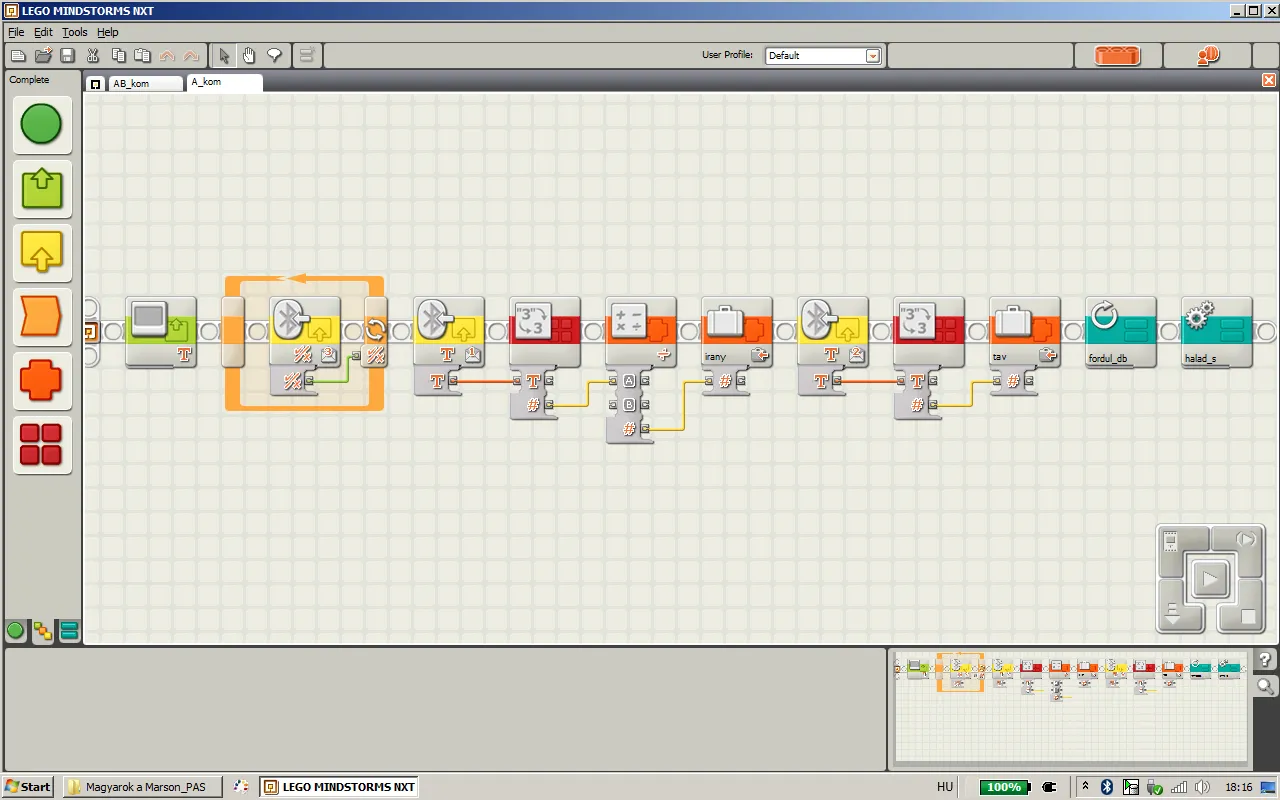The image size is (1280, 800).
Task: Click the volume speaker tray icon
Action: pos(1204,787)
